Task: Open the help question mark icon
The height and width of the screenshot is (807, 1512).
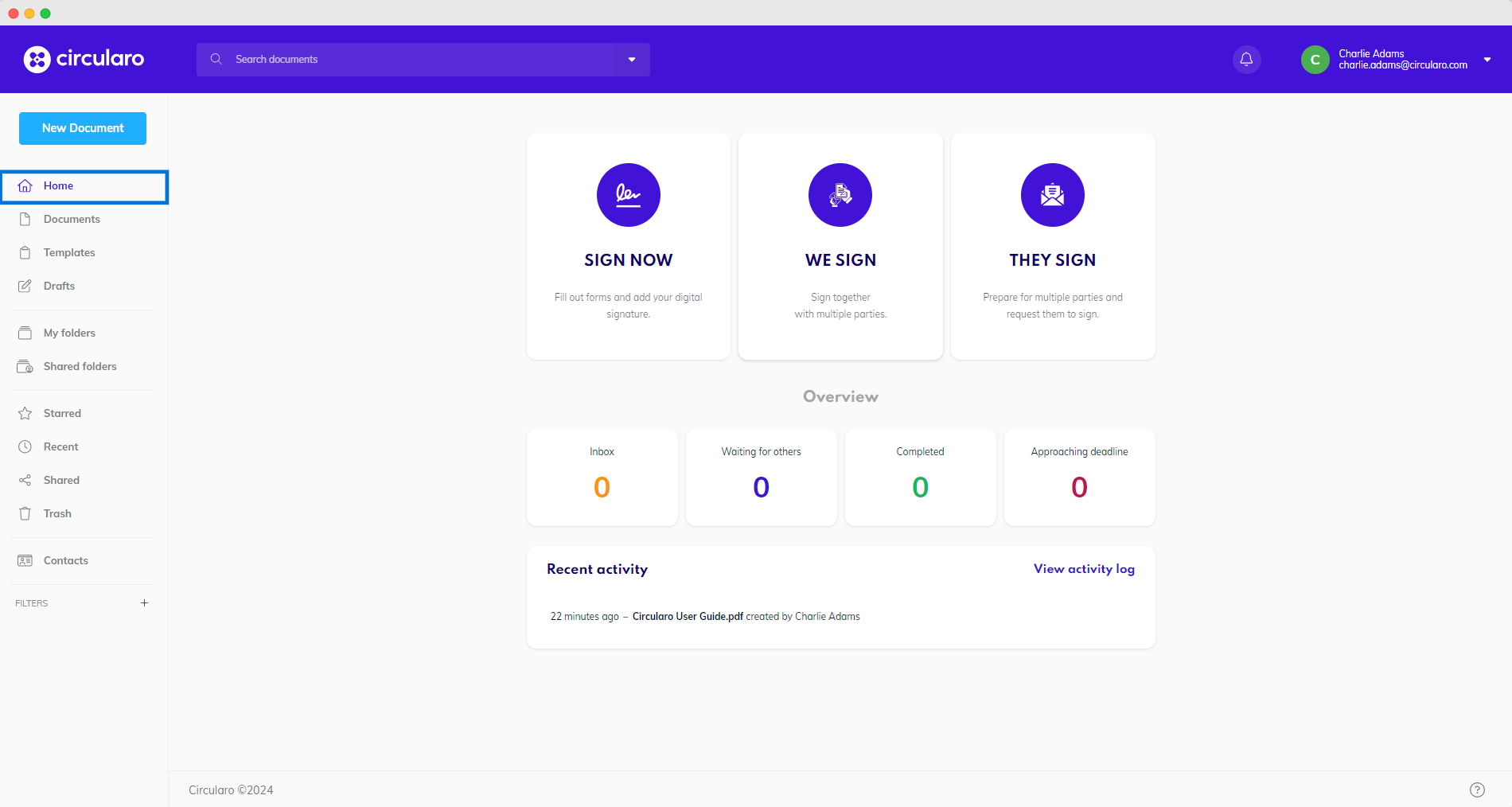Action: pyautogui.click(x=1477, y=789)
